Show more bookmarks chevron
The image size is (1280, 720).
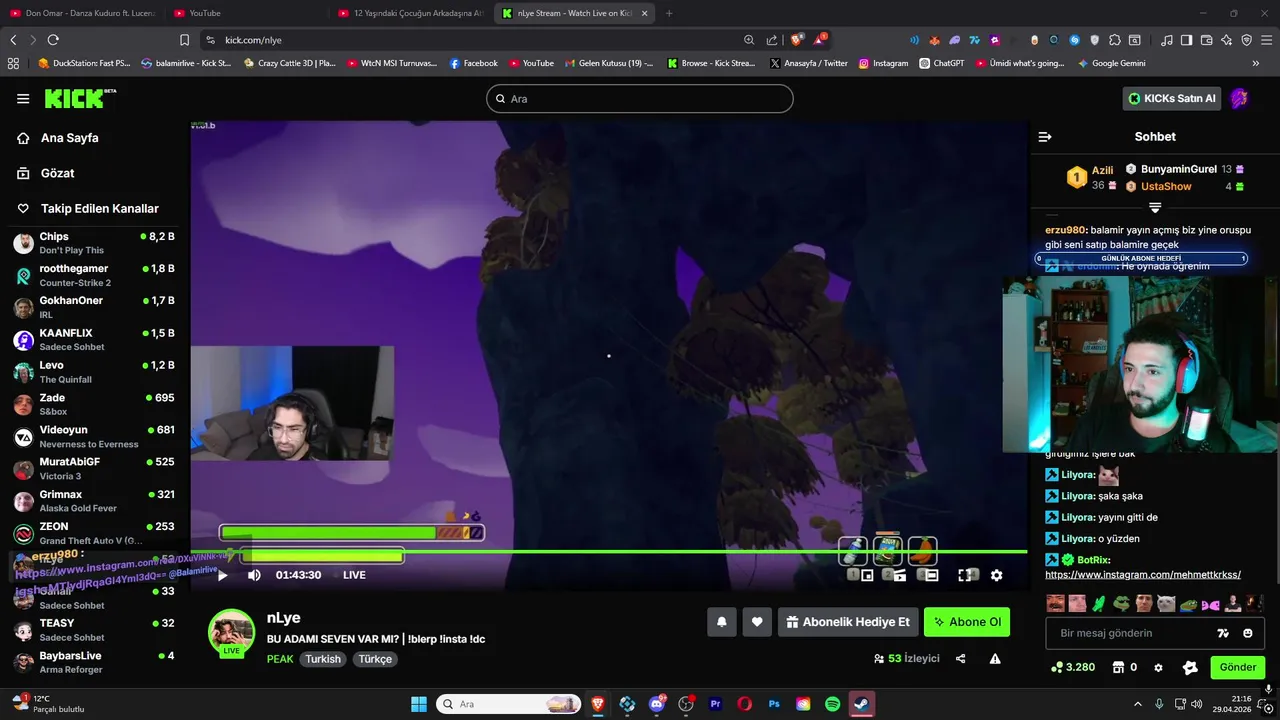point(1256,63)
